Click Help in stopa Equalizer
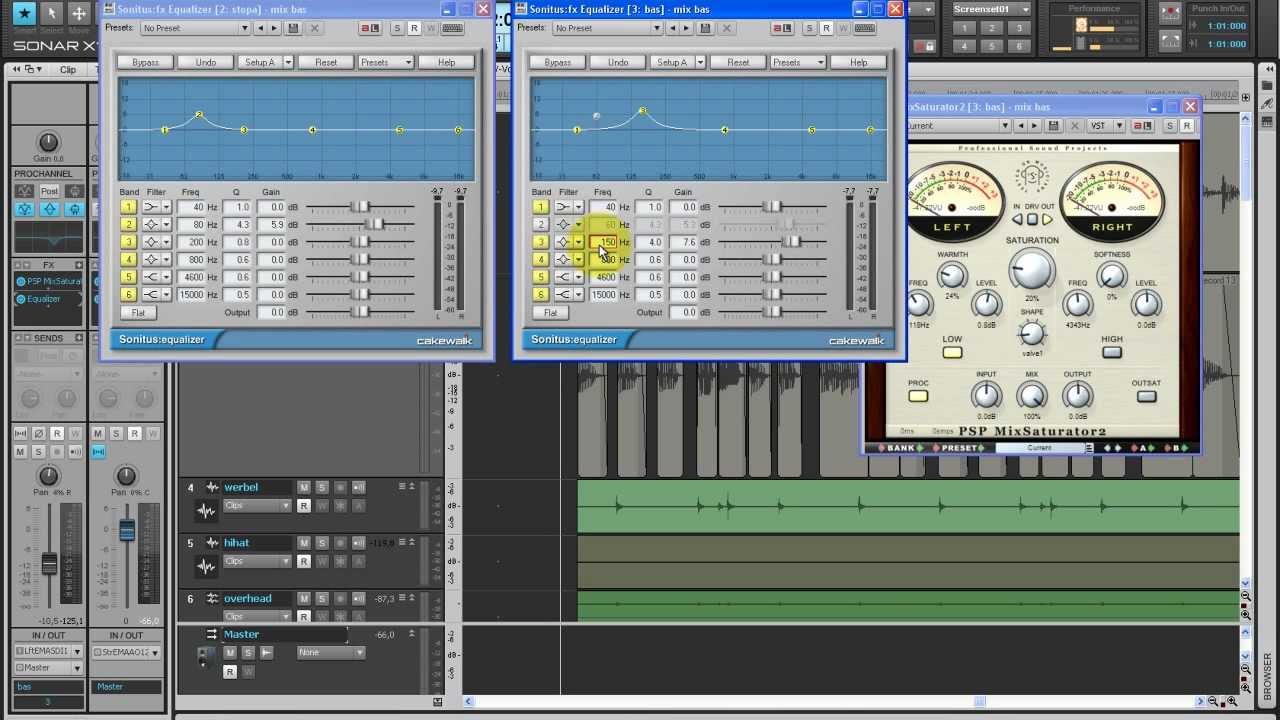Viewport: 1280px width, 720px height. [446, 62]
